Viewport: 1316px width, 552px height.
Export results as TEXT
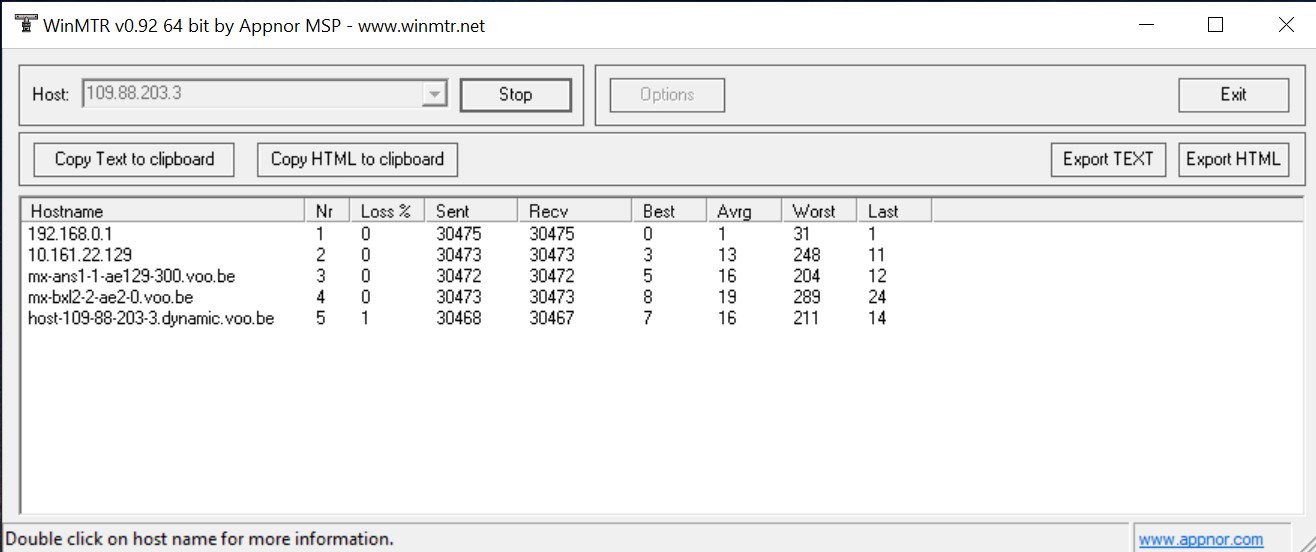(x=1108, y=159)
